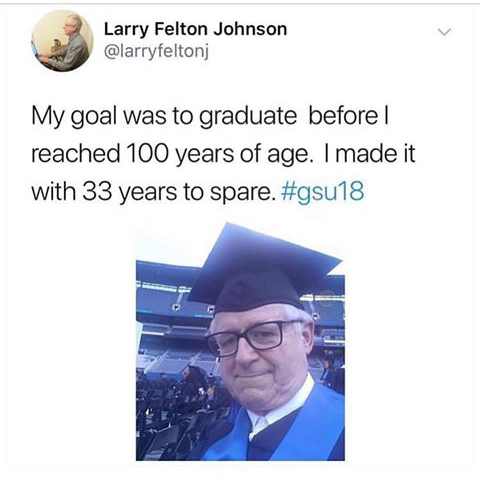Click the Larry Felton Johnson display name
Viewport: 480px width, 493px height.
195,29
